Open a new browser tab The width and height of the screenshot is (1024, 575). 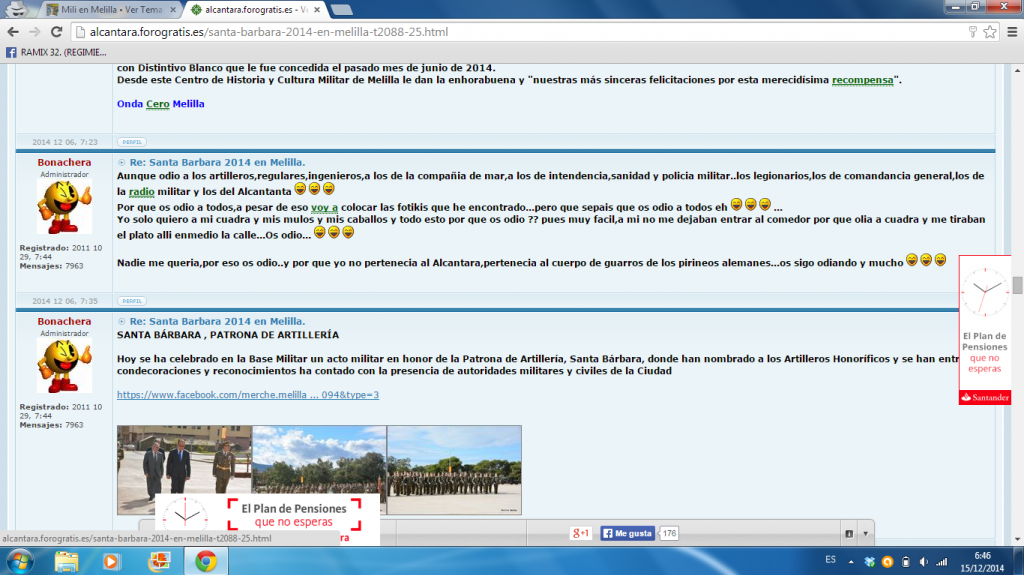pos(341,10)
